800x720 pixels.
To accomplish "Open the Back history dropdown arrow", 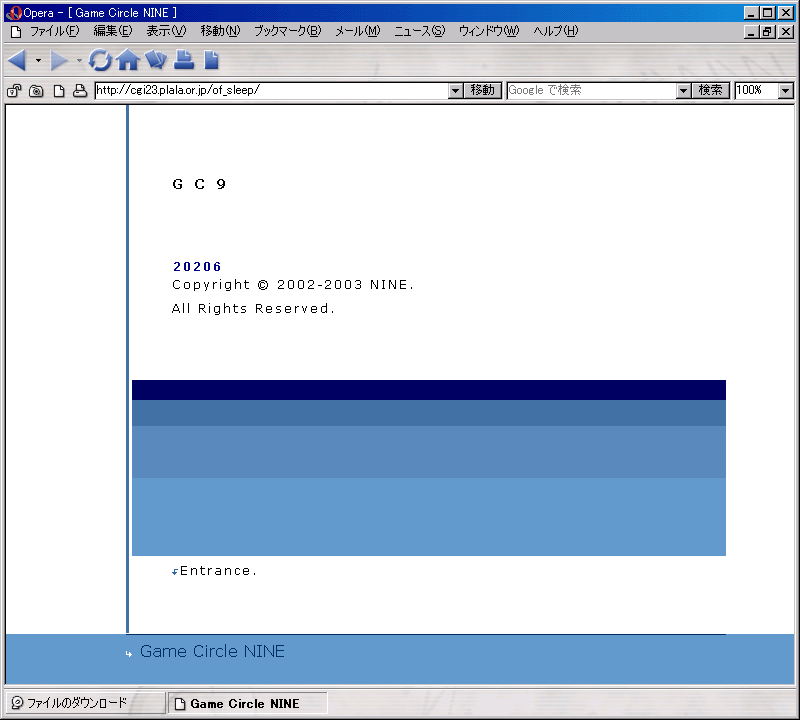I will tap(38, 61).
